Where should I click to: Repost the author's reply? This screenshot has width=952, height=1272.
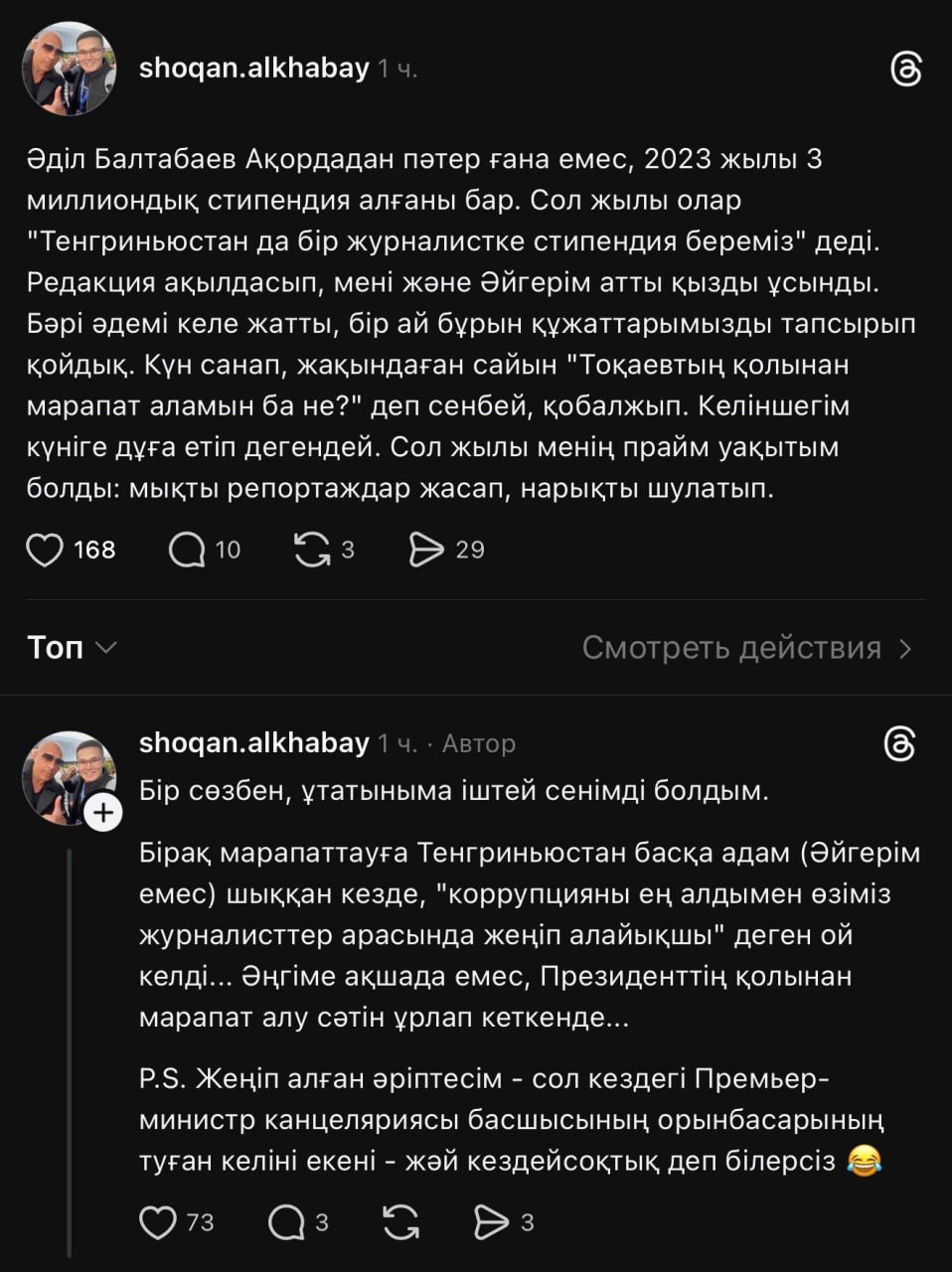(x=400, y=1222)
